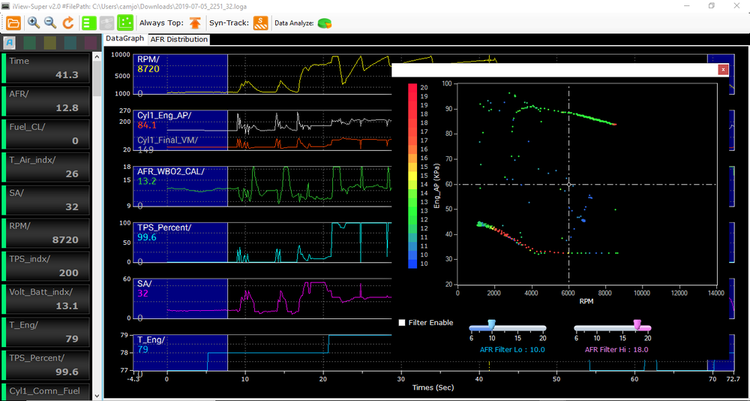Select the green channel group swatch

(x=30, y=43)
